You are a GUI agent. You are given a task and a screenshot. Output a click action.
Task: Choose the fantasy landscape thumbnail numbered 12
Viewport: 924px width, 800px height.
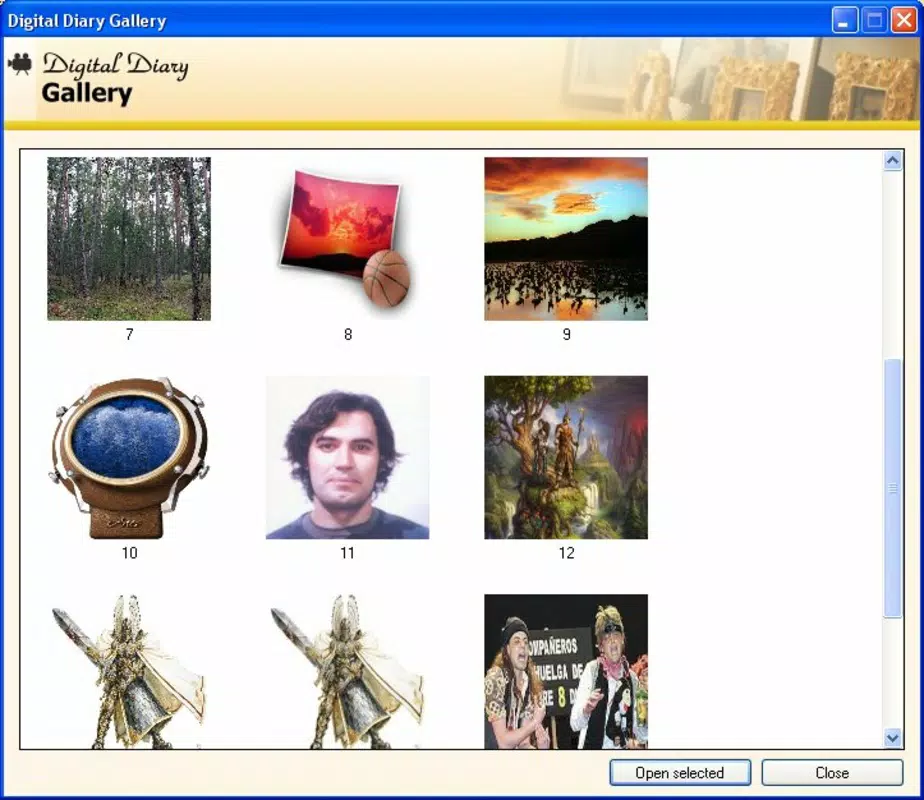(566, 458)
